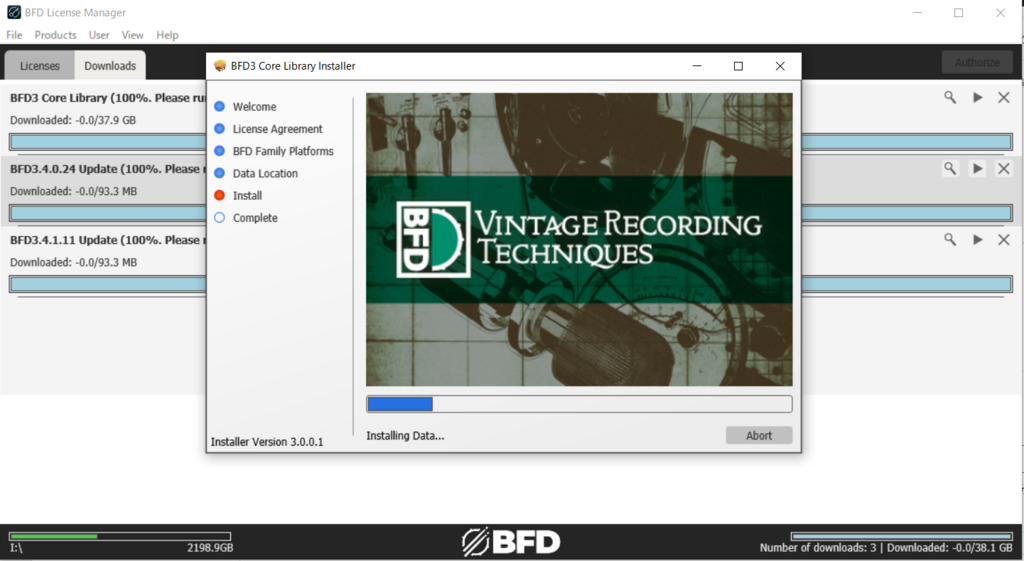Abort the installation
Image resolution: width=1024 pixels, height=561 pixels.
coord(759,436)
